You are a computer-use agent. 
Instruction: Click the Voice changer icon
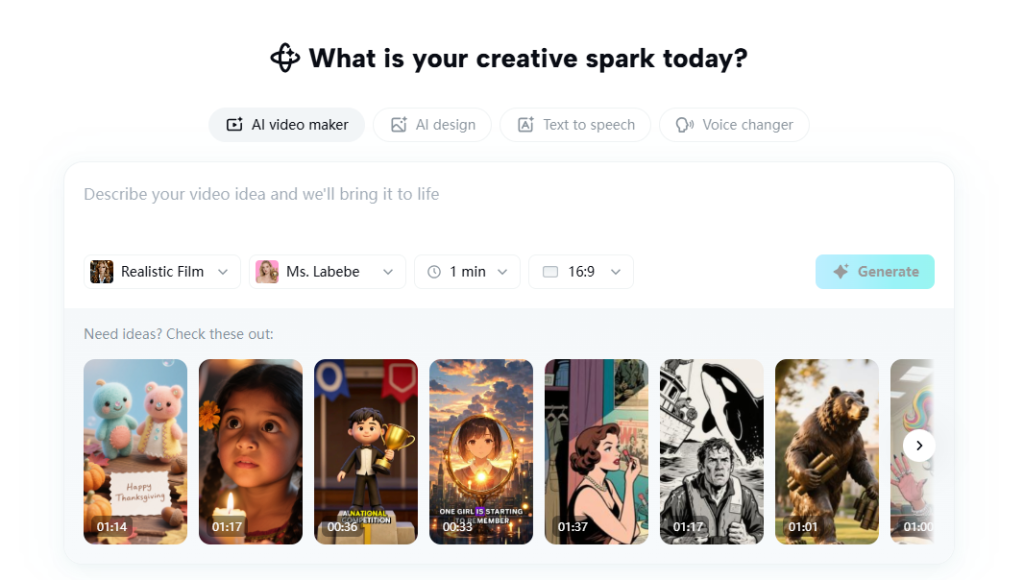685,125
